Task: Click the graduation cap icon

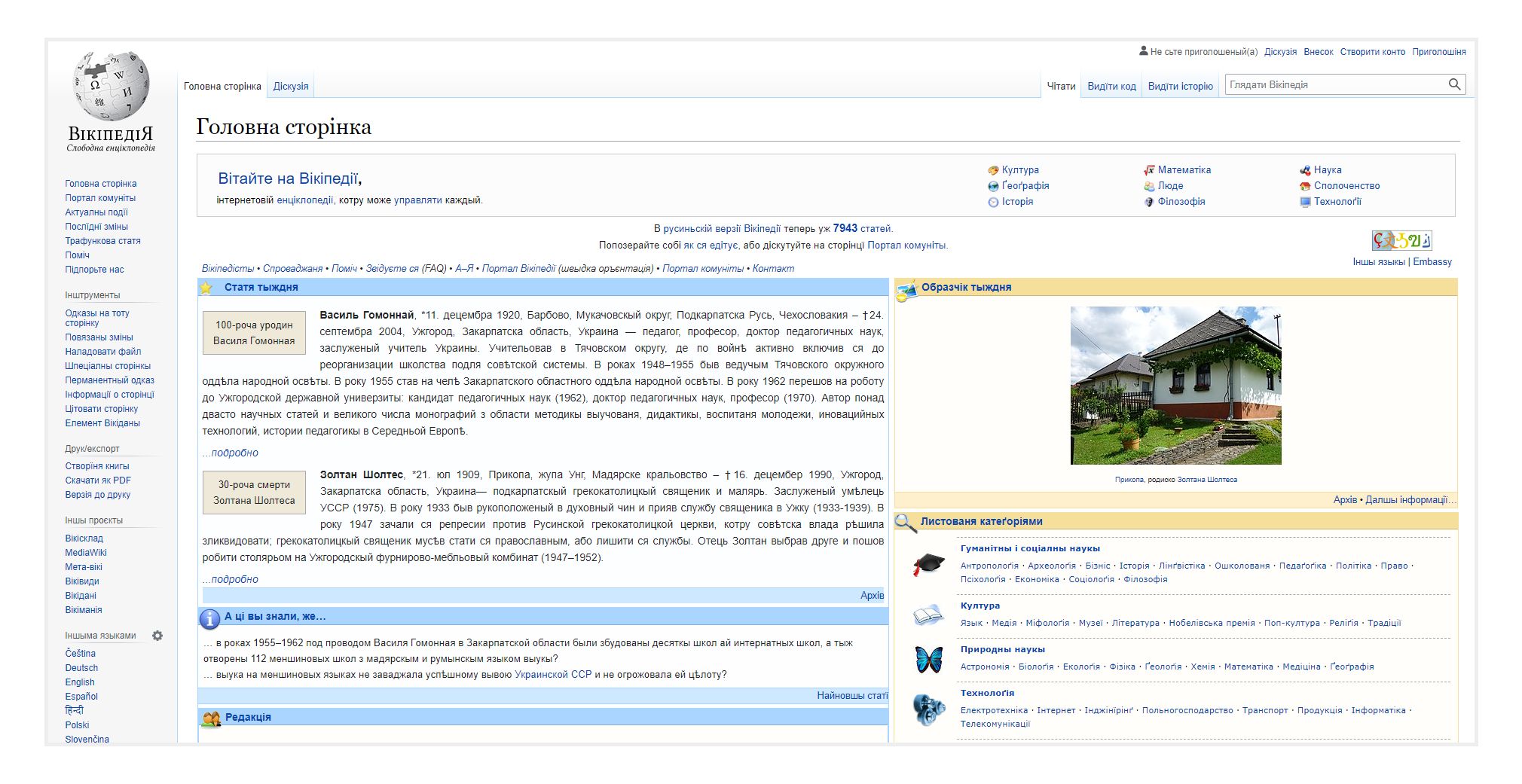Action: click(x=928, y=563)
